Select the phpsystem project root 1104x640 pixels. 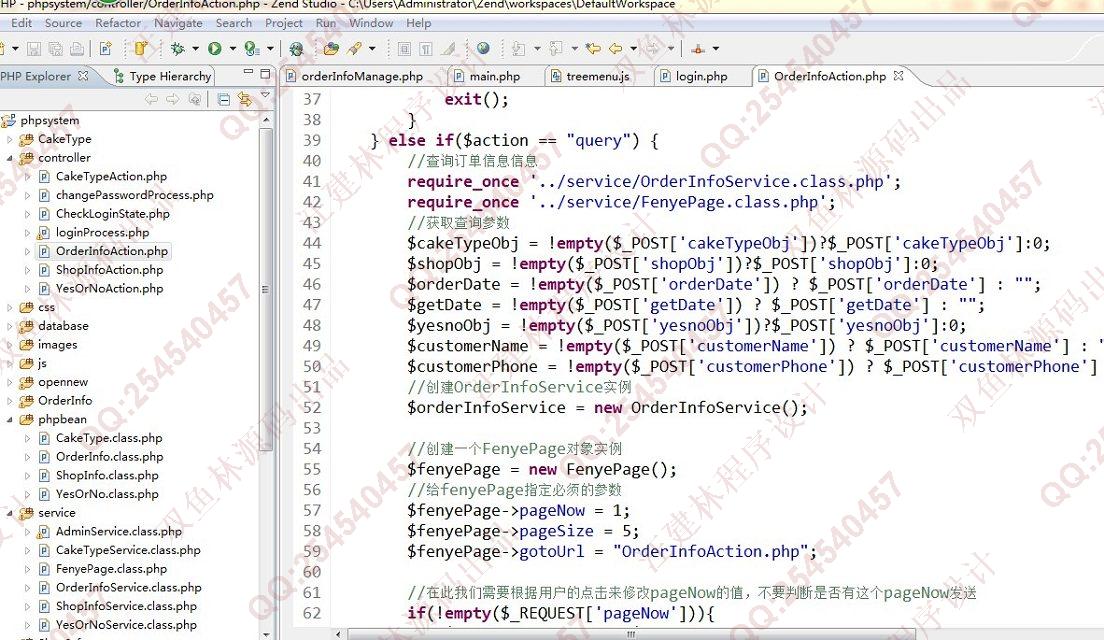tap(49, 120)
